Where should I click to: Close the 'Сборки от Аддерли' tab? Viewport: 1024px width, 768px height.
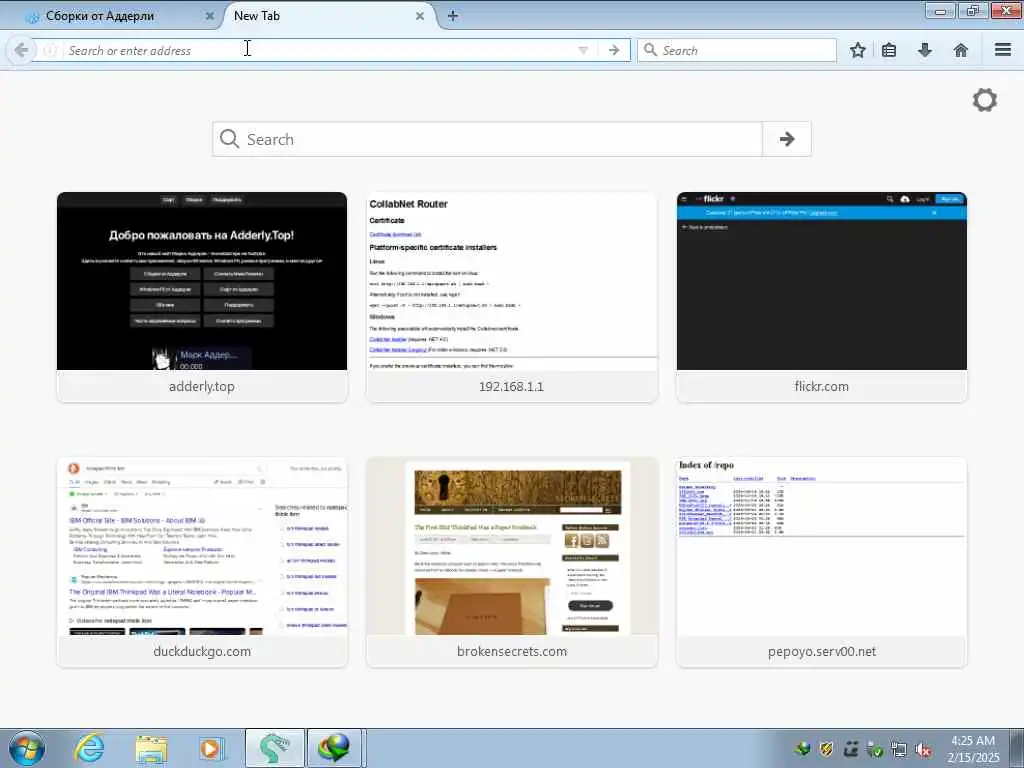pyautogui.click(x=210, y=16)
